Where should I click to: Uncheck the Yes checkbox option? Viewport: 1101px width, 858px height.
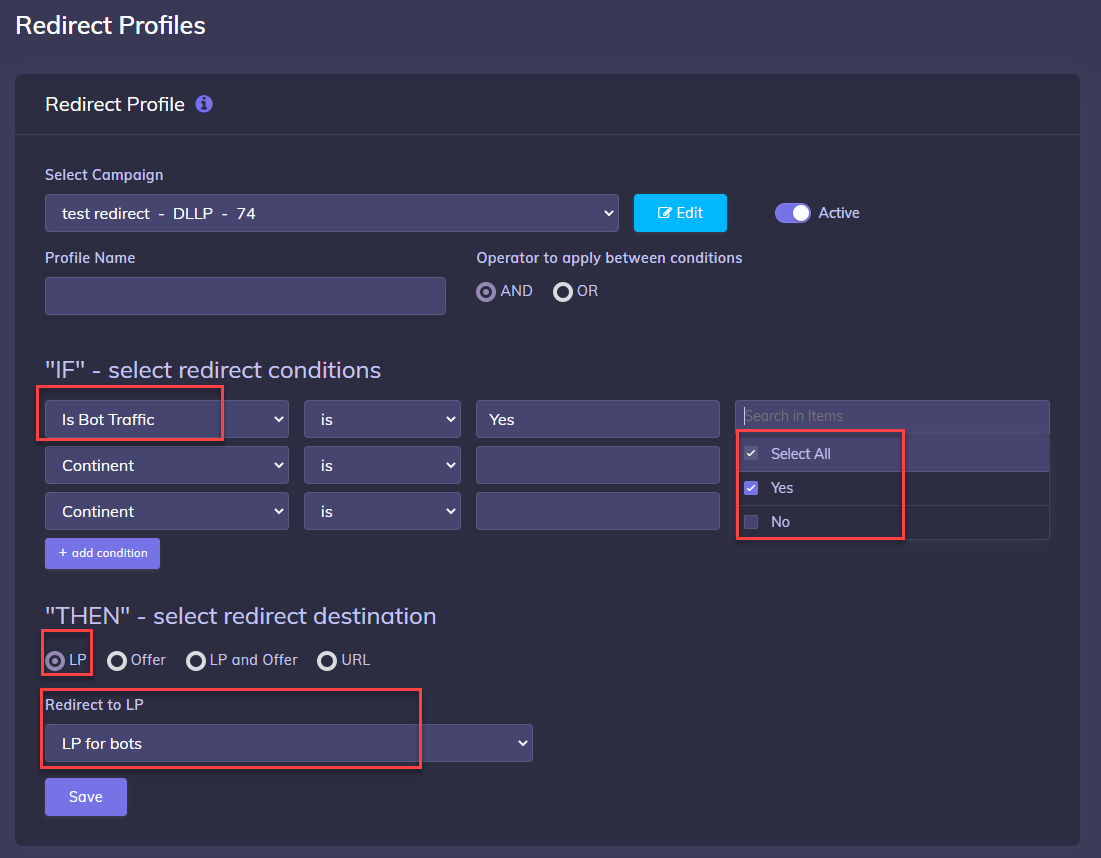pos(751,488)
